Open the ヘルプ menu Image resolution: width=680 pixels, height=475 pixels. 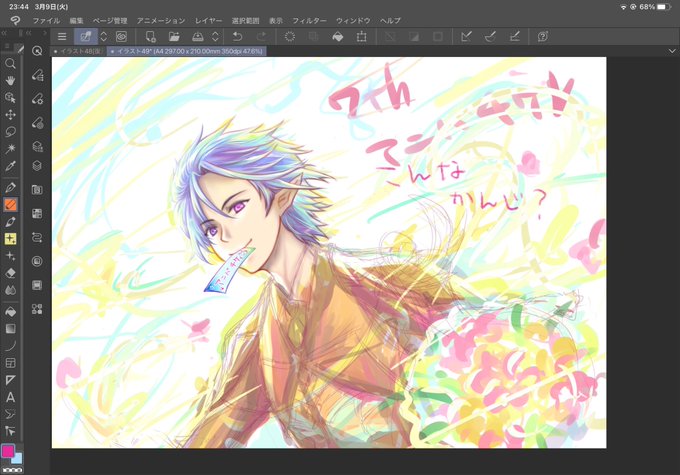390,20
